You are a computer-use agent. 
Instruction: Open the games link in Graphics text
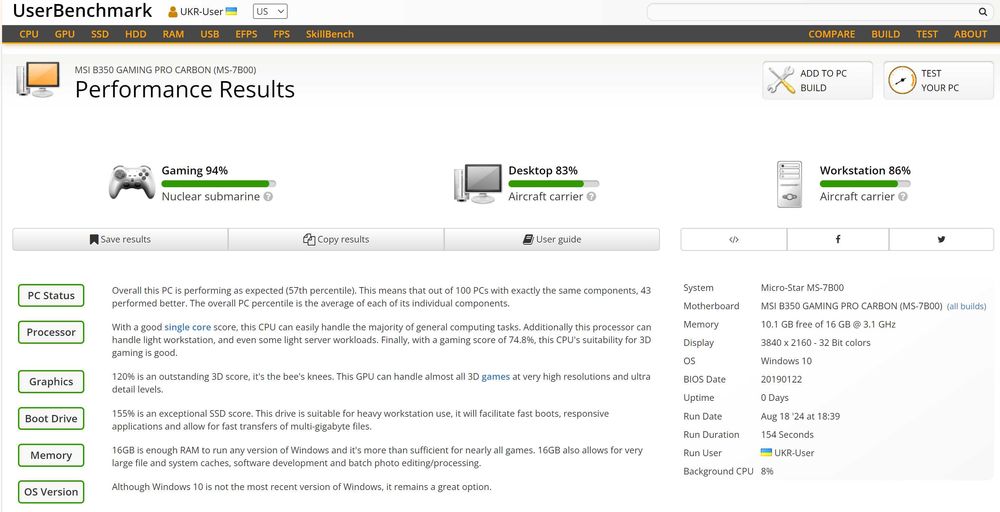(x=496, y=377)
